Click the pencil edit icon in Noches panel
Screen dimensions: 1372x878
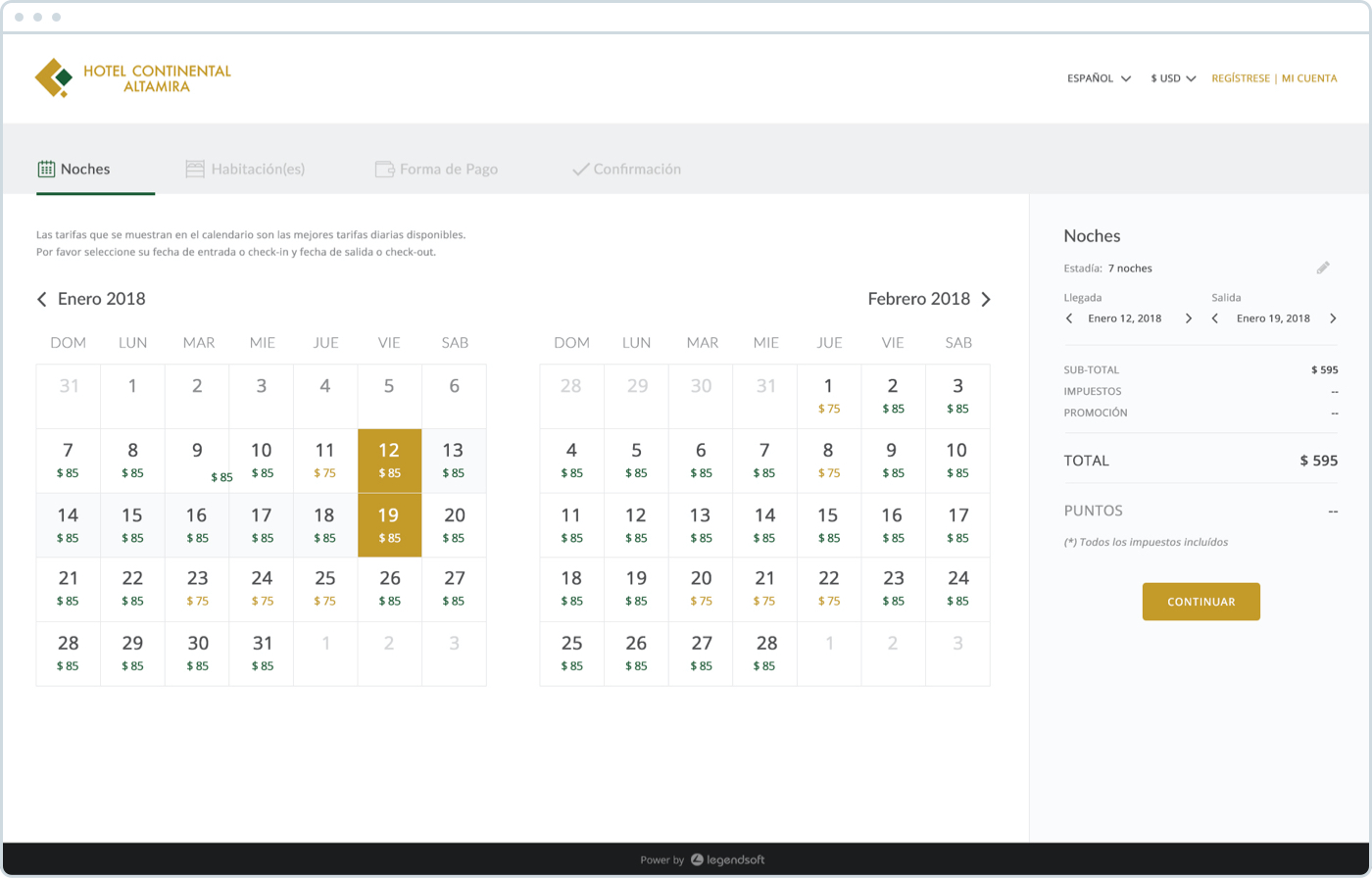(1323, 268)
